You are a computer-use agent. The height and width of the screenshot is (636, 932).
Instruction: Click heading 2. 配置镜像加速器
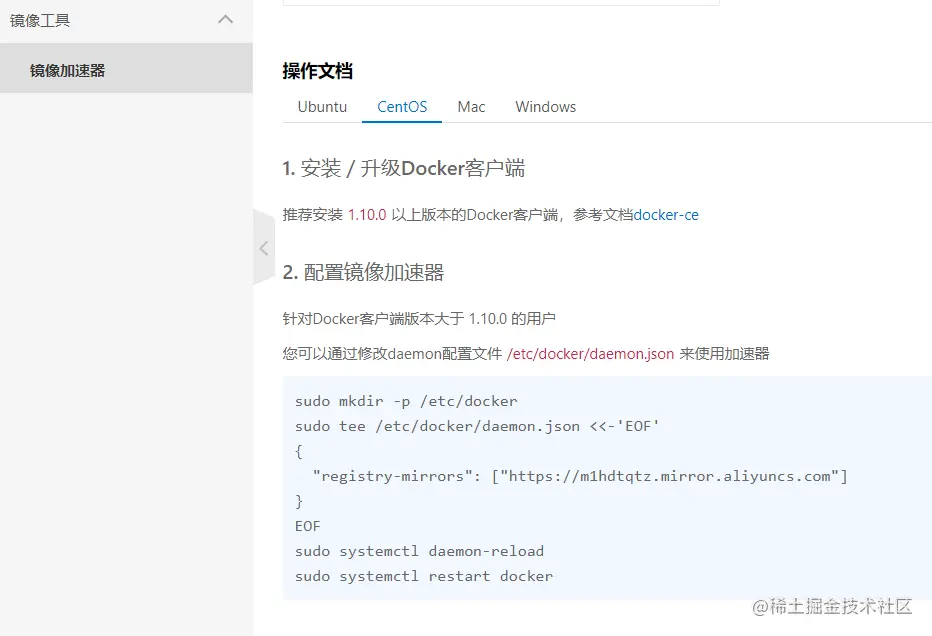tap(363, 272)
